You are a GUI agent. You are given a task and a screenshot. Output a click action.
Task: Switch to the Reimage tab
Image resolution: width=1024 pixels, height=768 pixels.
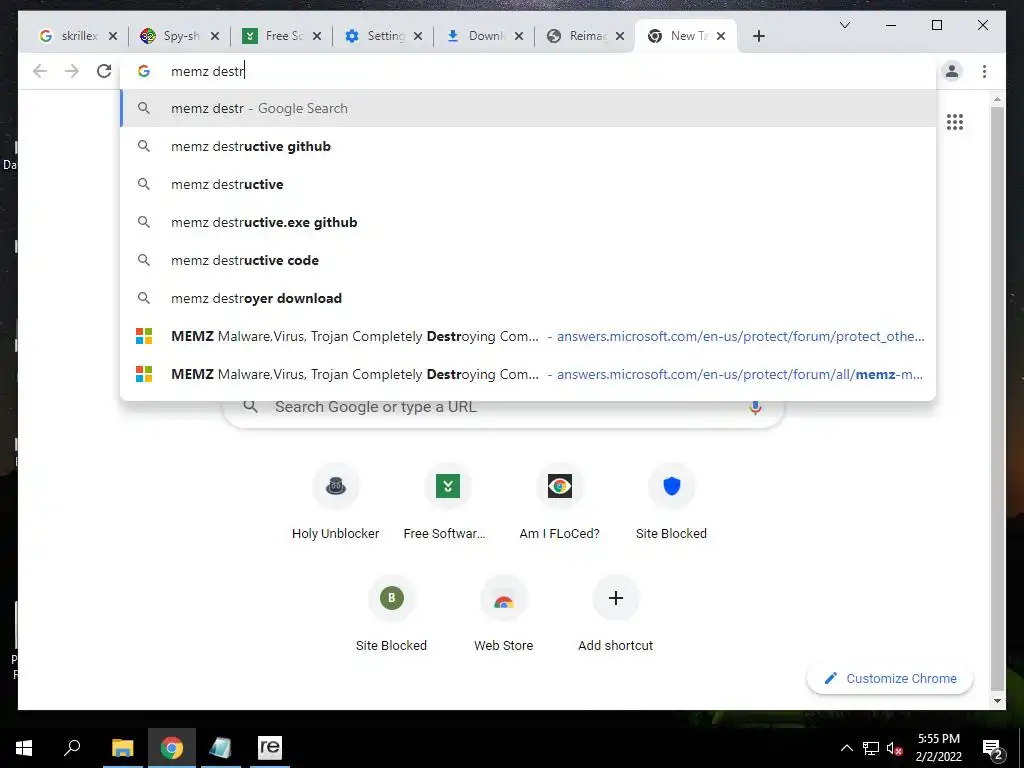(577, 36)
